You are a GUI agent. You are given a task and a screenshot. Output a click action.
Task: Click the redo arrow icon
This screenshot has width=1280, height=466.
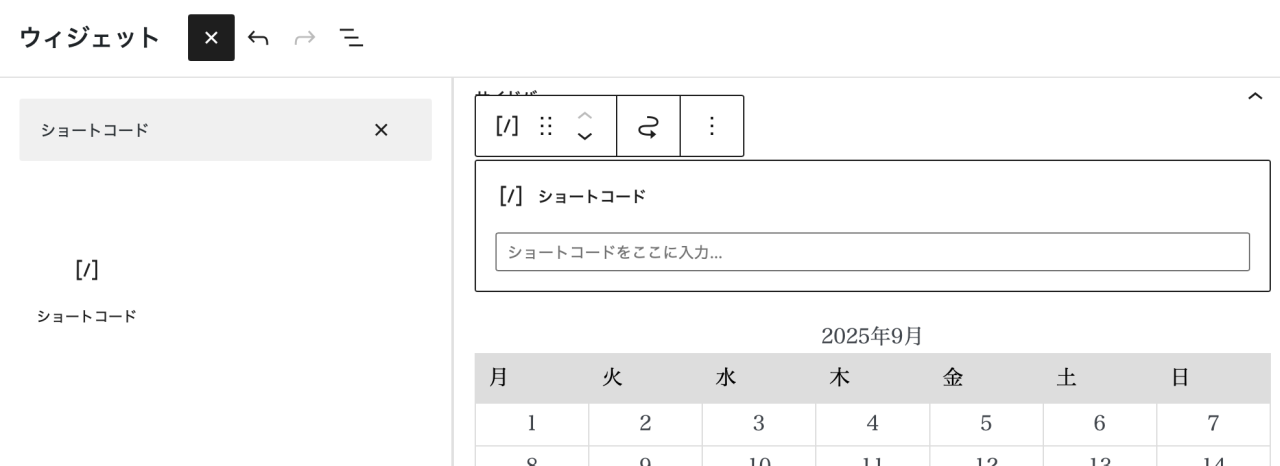point(305,38)
